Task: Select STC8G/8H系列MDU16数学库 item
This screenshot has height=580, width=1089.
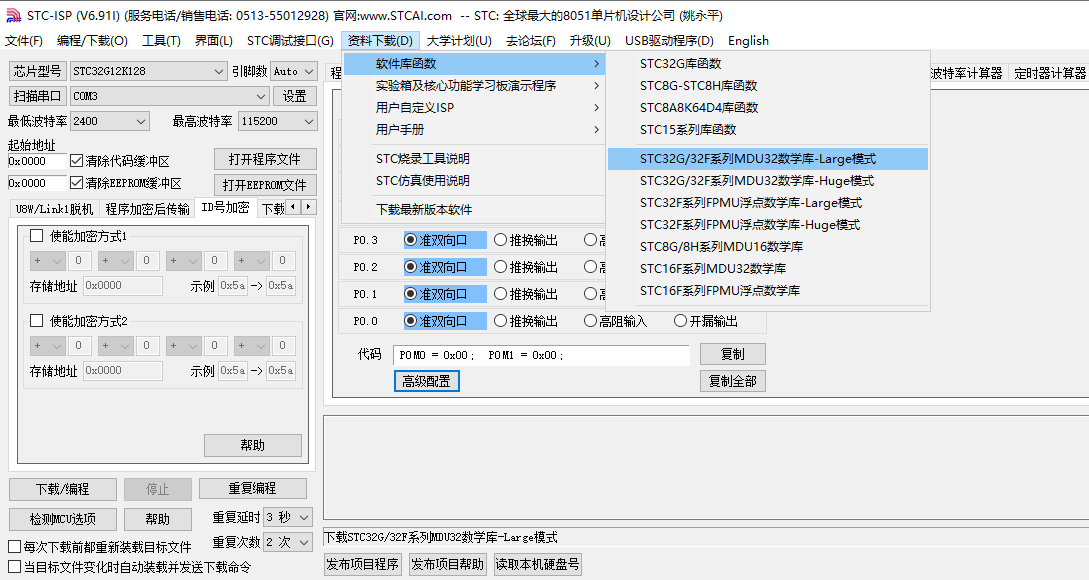Action: [767, 247]
